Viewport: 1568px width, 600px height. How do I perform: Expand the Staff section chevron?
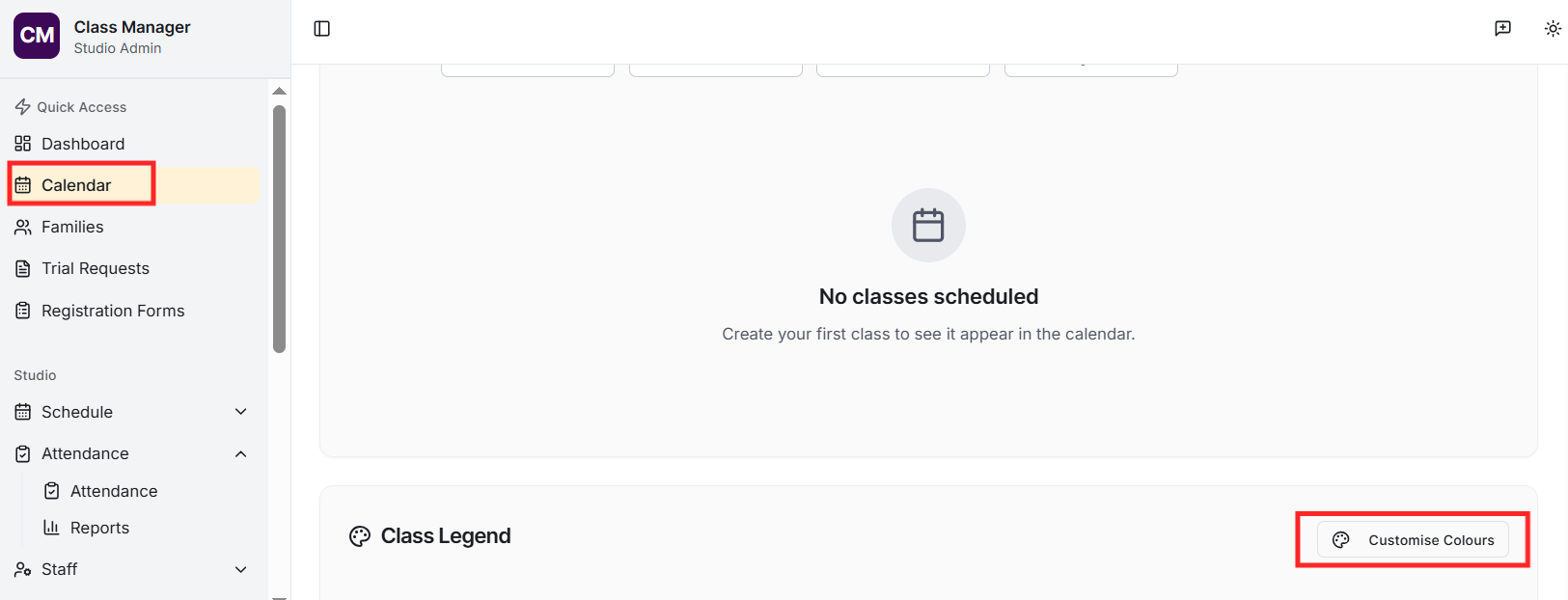(241, 569)
